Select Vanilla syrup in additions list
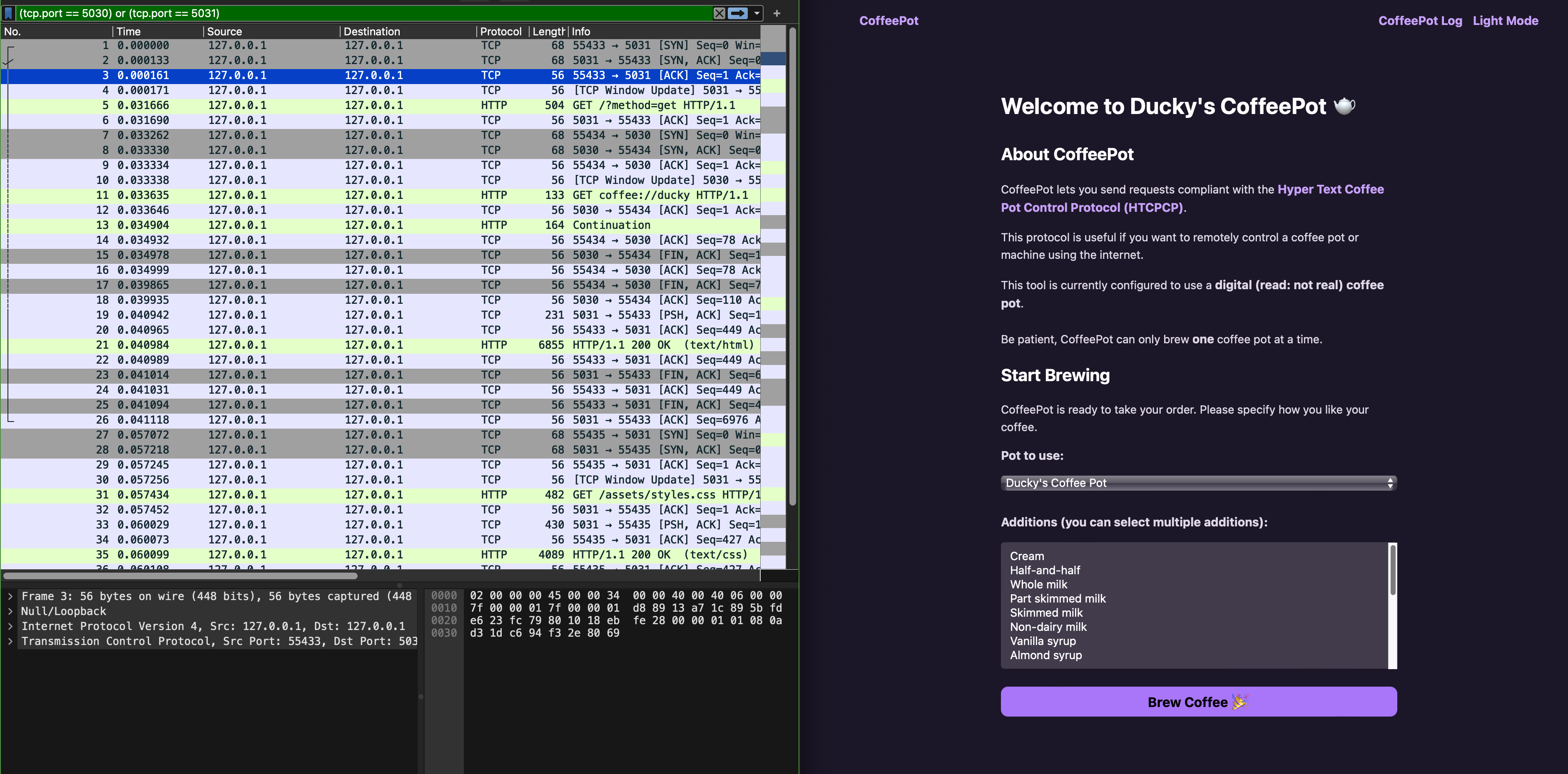The width and height of the screenshot is (1568, 774). [1043, 641]
